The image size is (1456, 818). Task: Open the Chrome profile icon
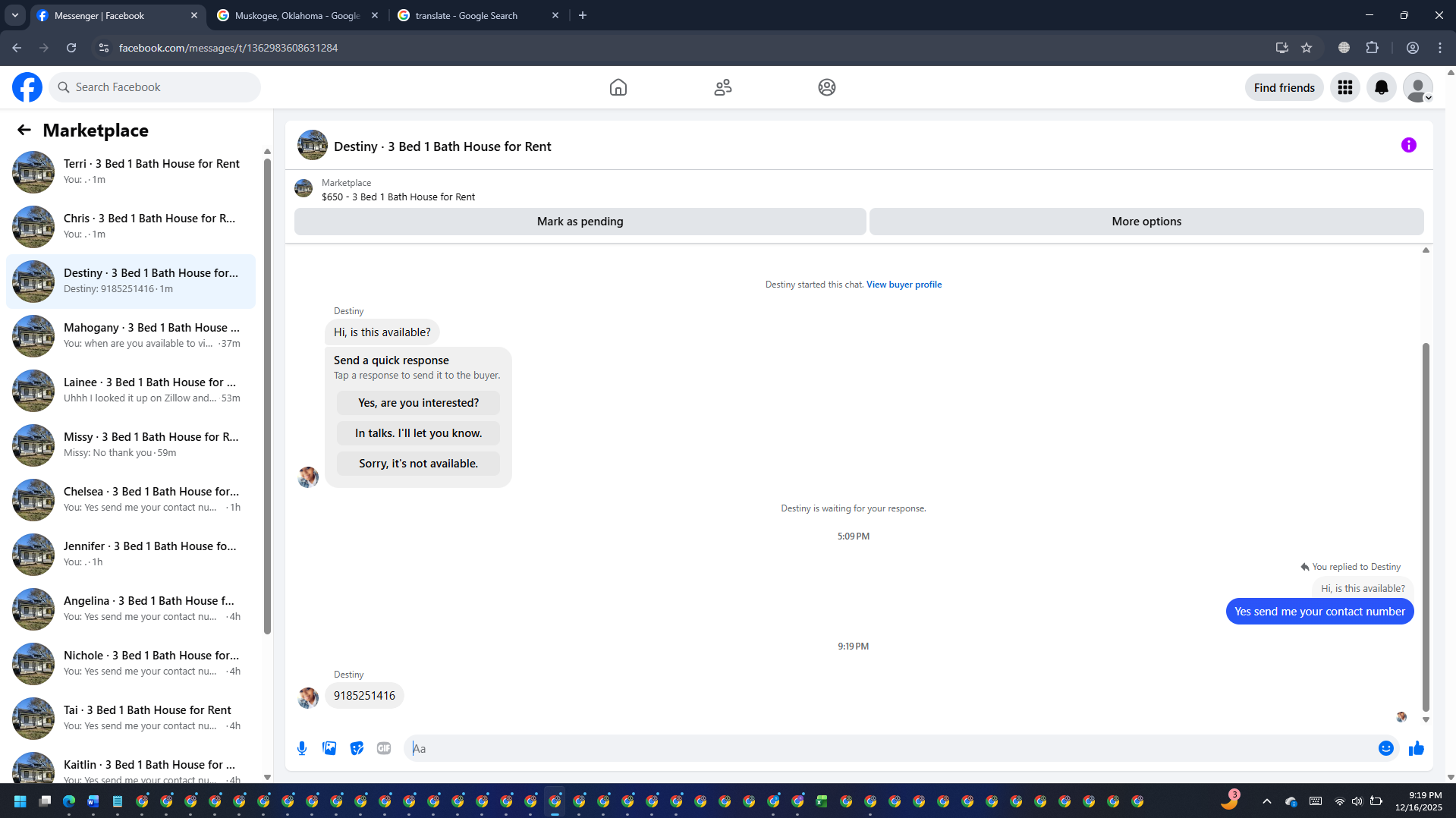point(1413,48)
